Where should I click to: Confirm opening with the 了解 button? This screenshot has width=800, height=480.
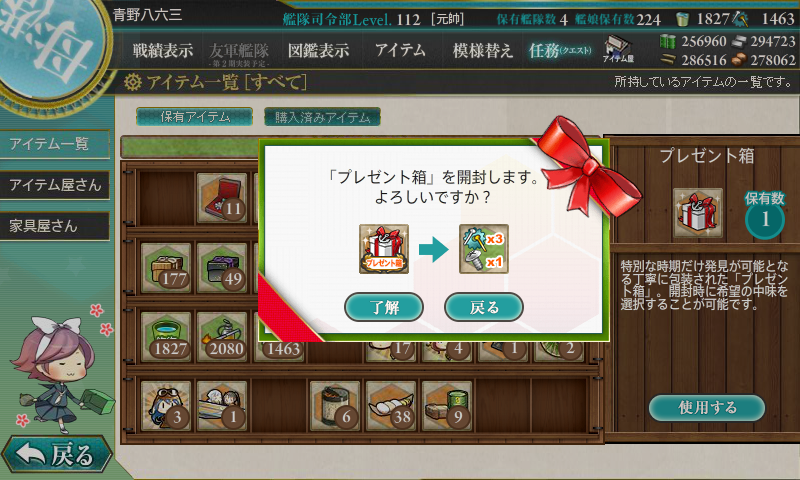(384, 307)
